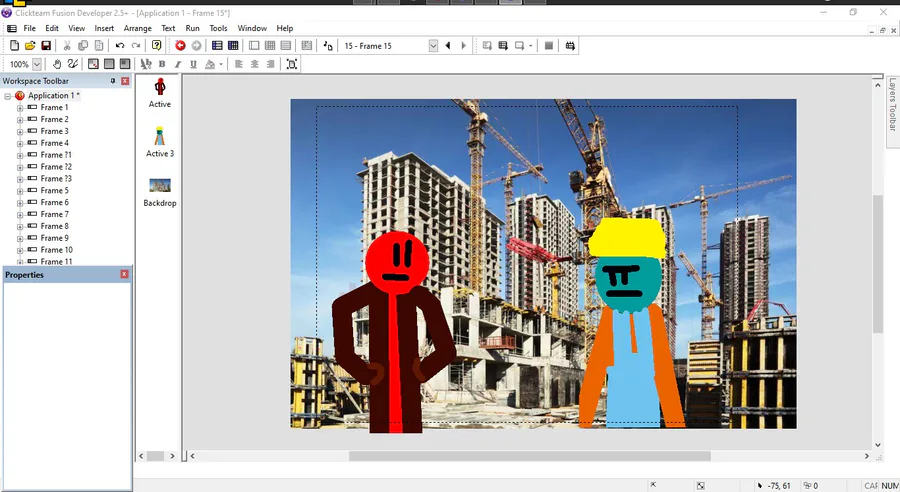Toggle Underline text formatting
This screenshot has height=492, width=900.
[x=193, y=64]
